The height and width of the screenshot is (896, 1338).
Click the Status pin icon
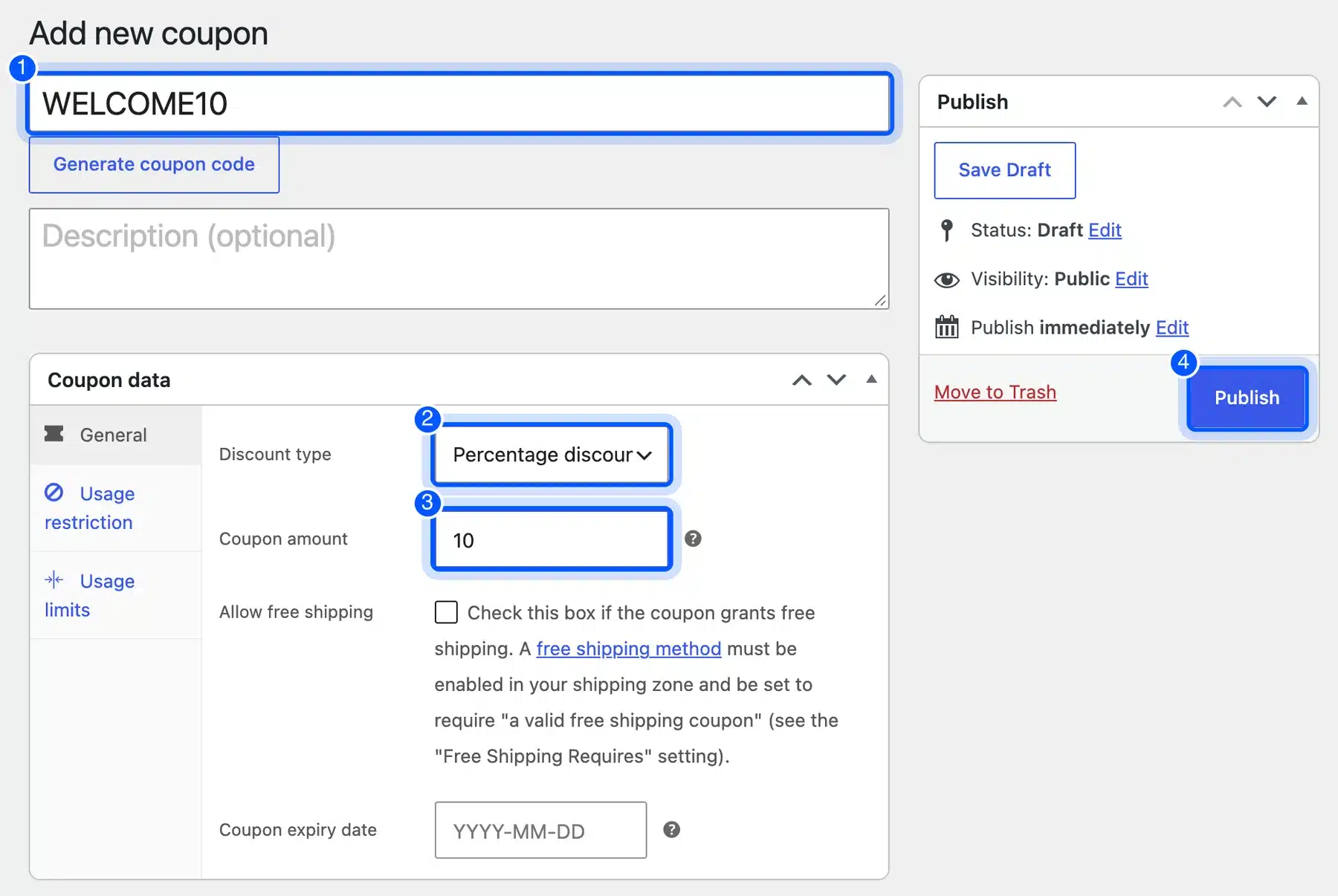(946, 230)
